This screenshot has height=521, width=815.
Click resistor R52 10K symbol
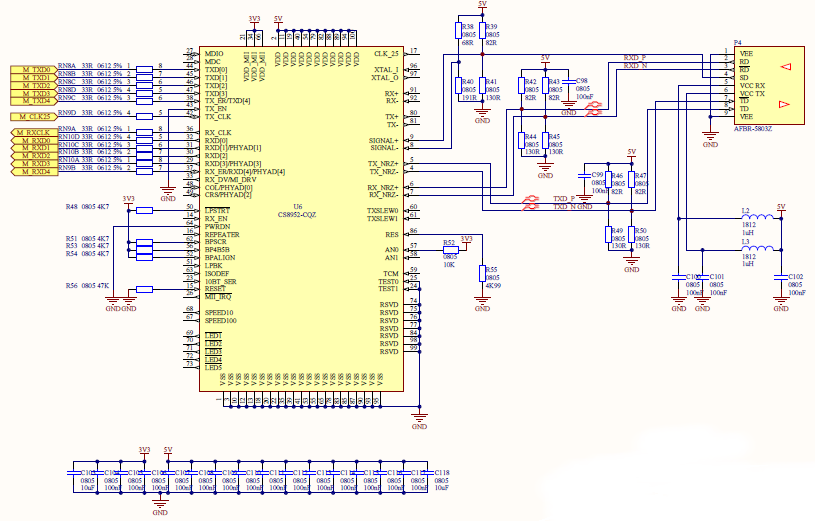tap(451, 250)
